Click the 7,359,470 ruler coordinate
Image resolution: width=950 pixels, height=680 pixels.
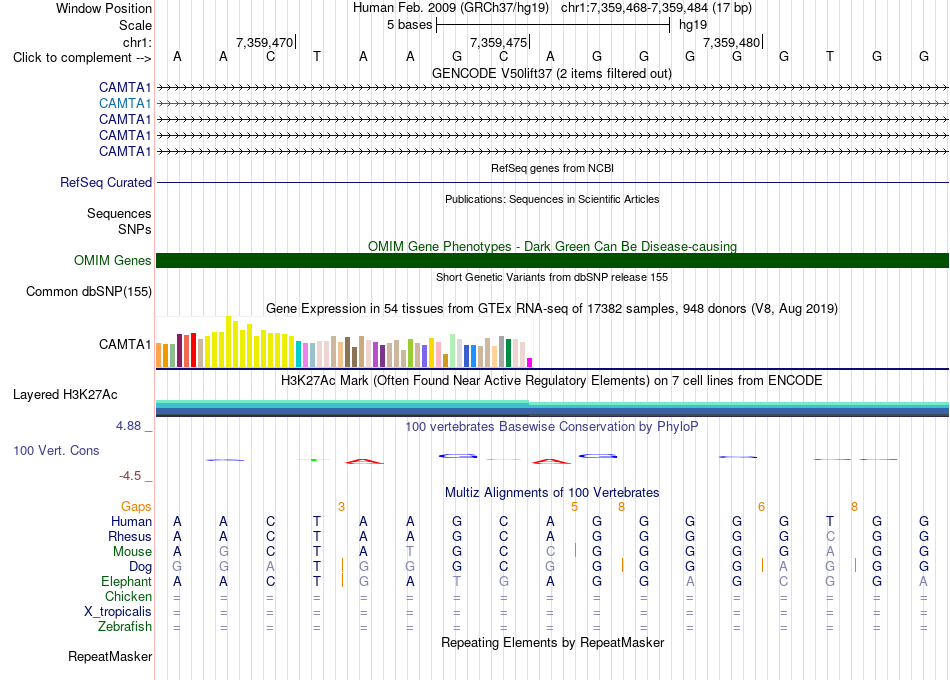click(264, 42)
